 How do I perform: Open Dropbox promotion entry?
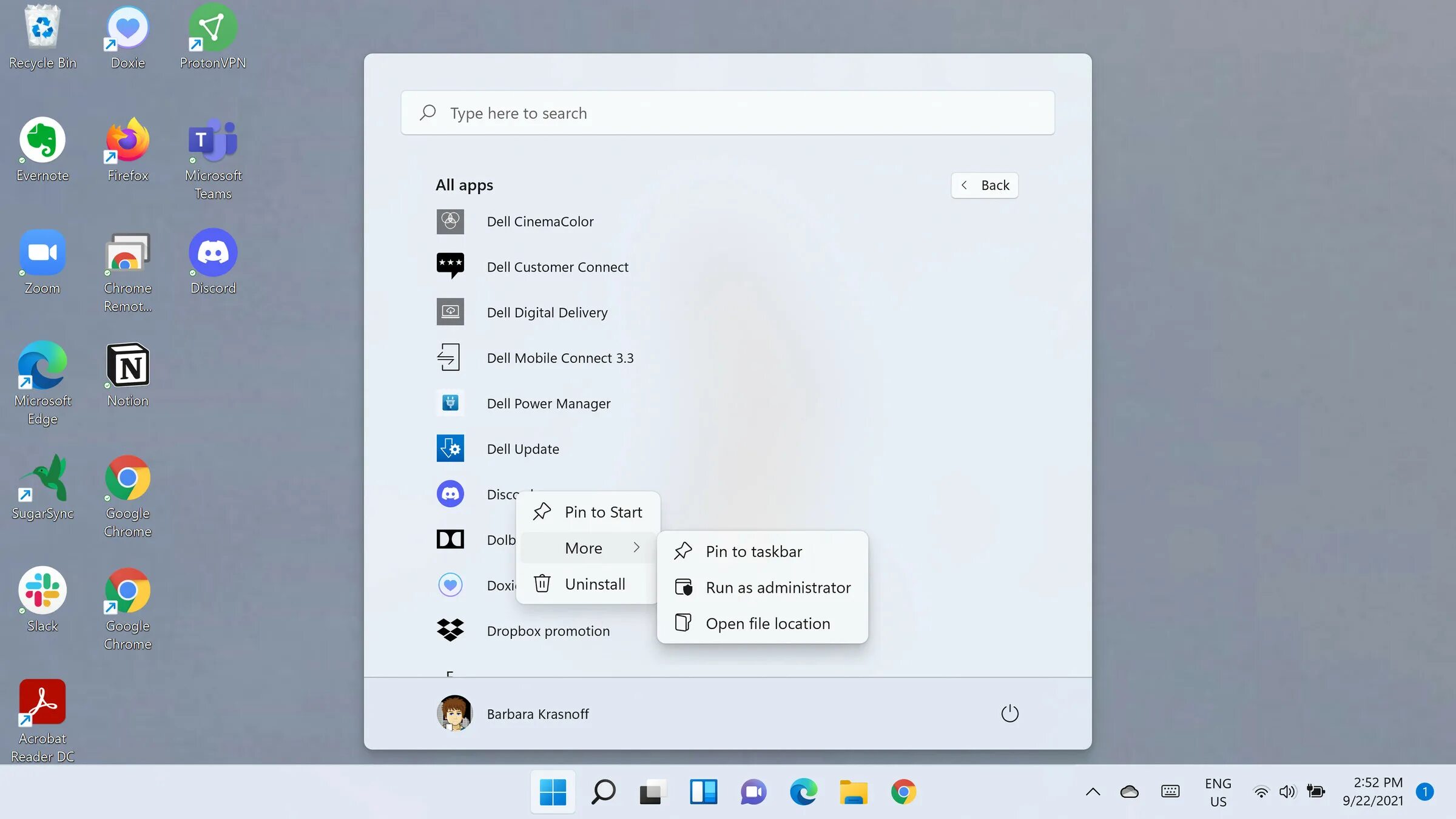point(547,631)
